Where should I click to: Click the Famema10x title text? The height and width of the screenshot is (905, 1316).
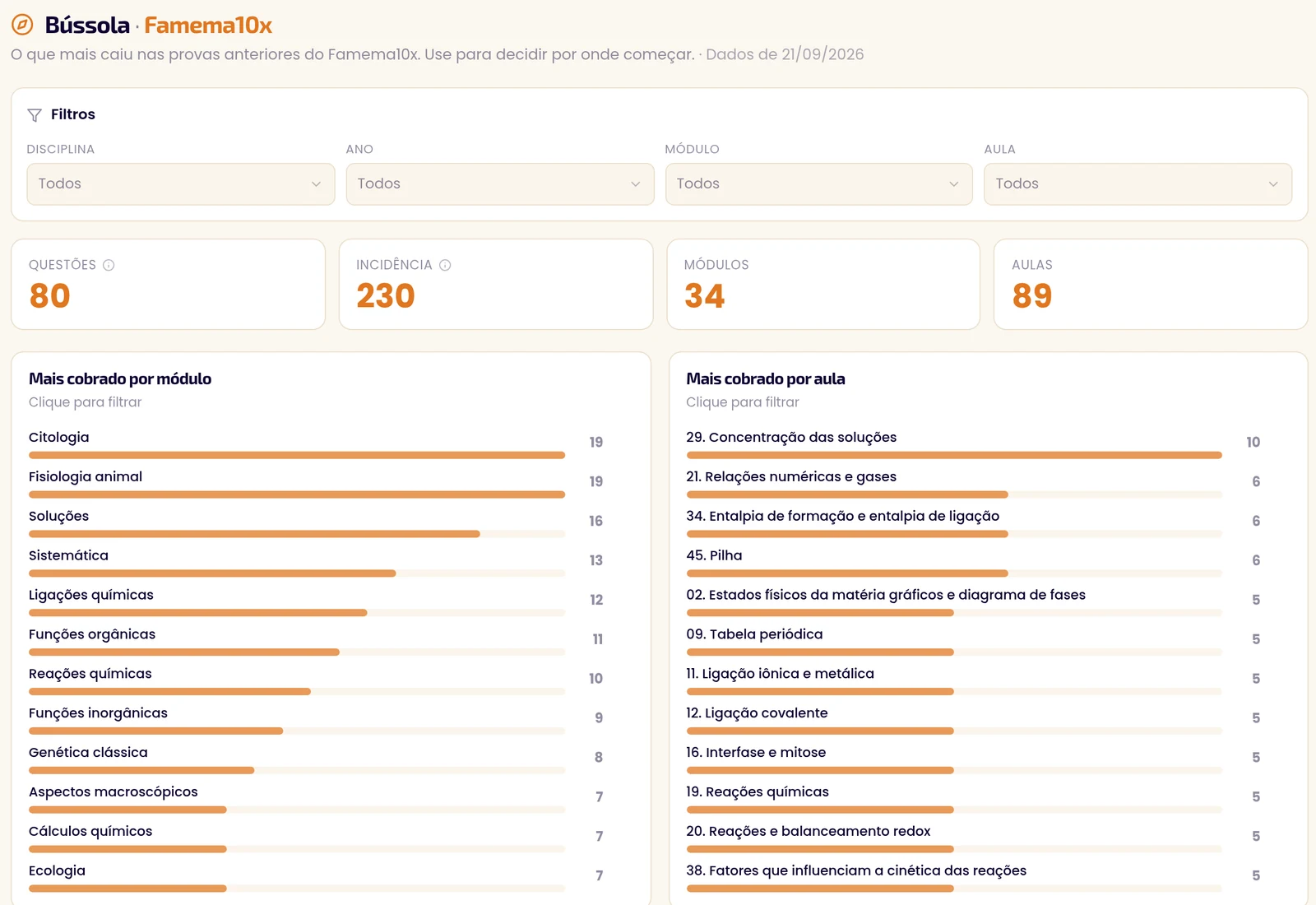pyautogui.click(x=208, y=26)
